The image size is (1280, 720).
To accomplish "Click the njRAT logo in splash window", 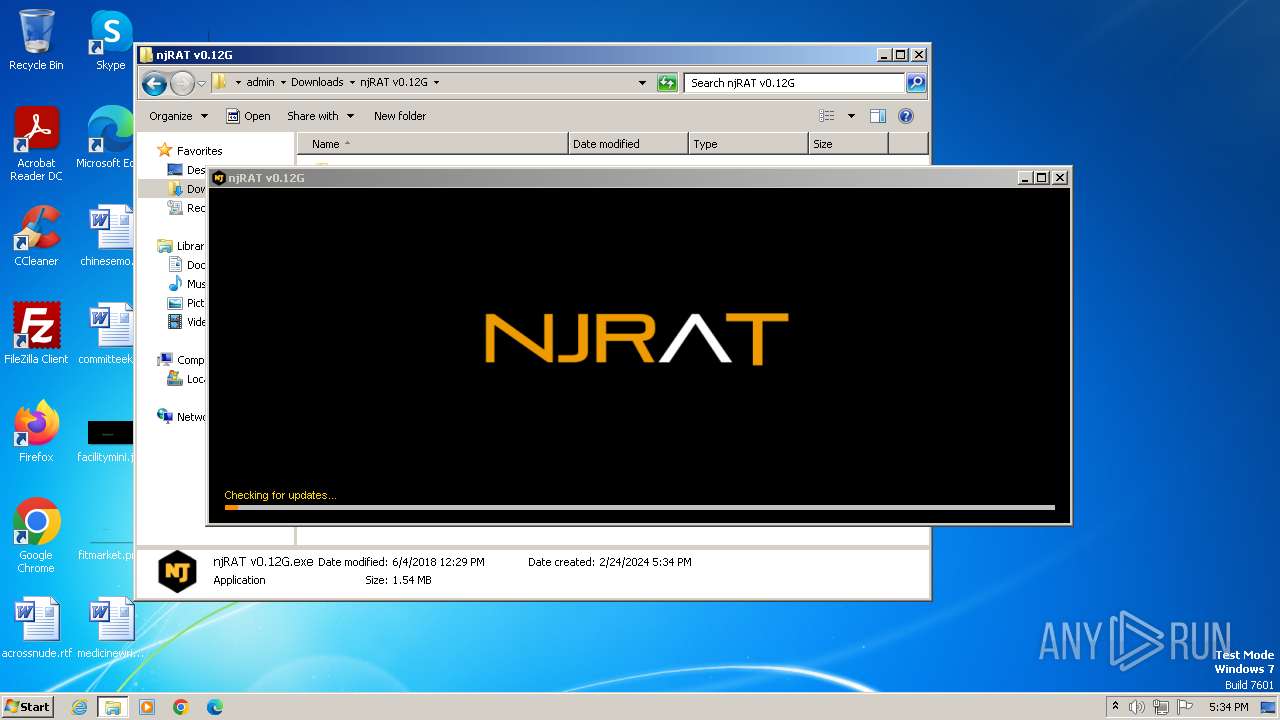I will click(637, 338).
